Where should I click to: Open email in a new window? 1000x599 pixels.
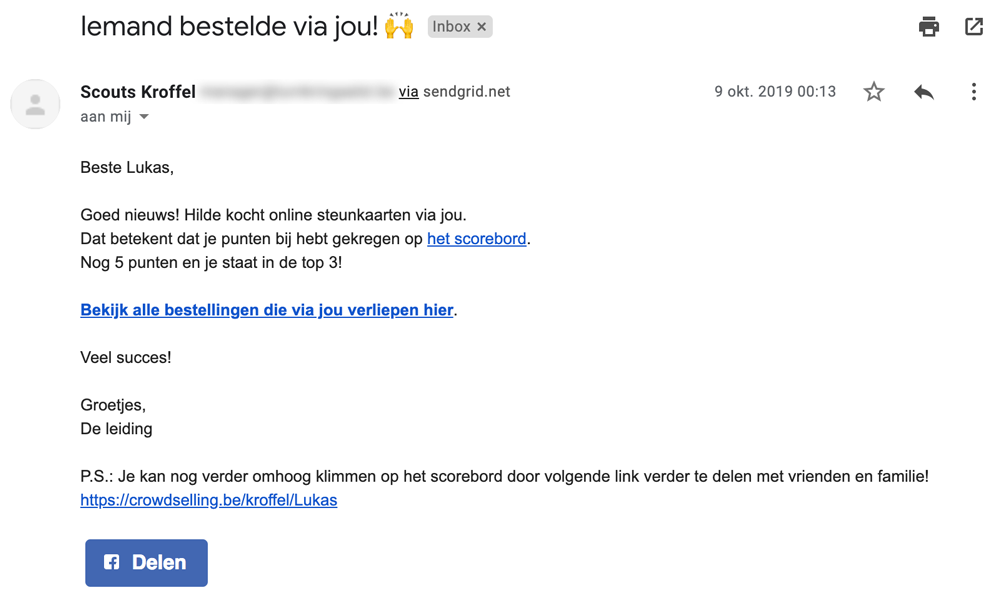pos(974,27)
